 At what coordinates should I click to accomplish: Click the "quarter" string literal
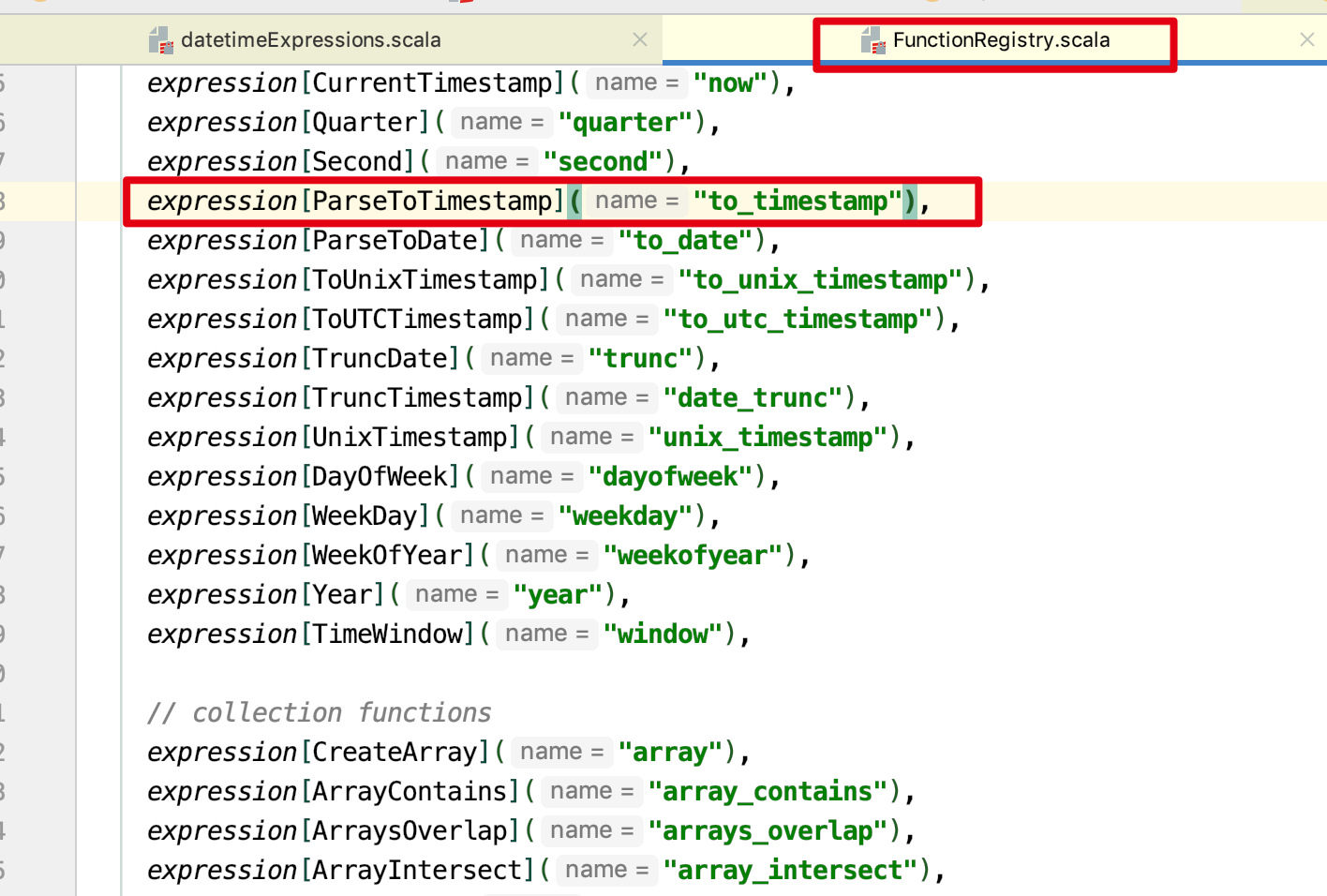tap(625, 122)
